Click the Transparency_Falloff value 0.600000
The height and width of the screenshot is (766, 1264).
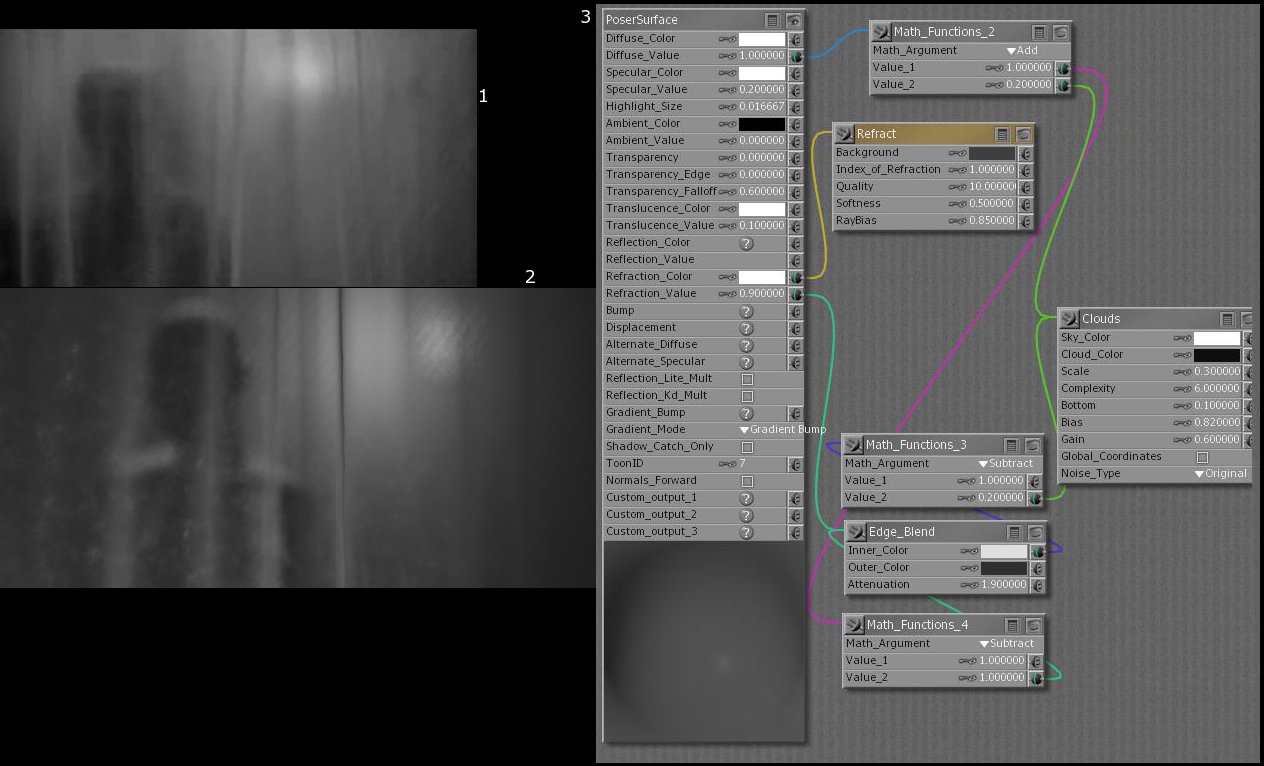762,192
